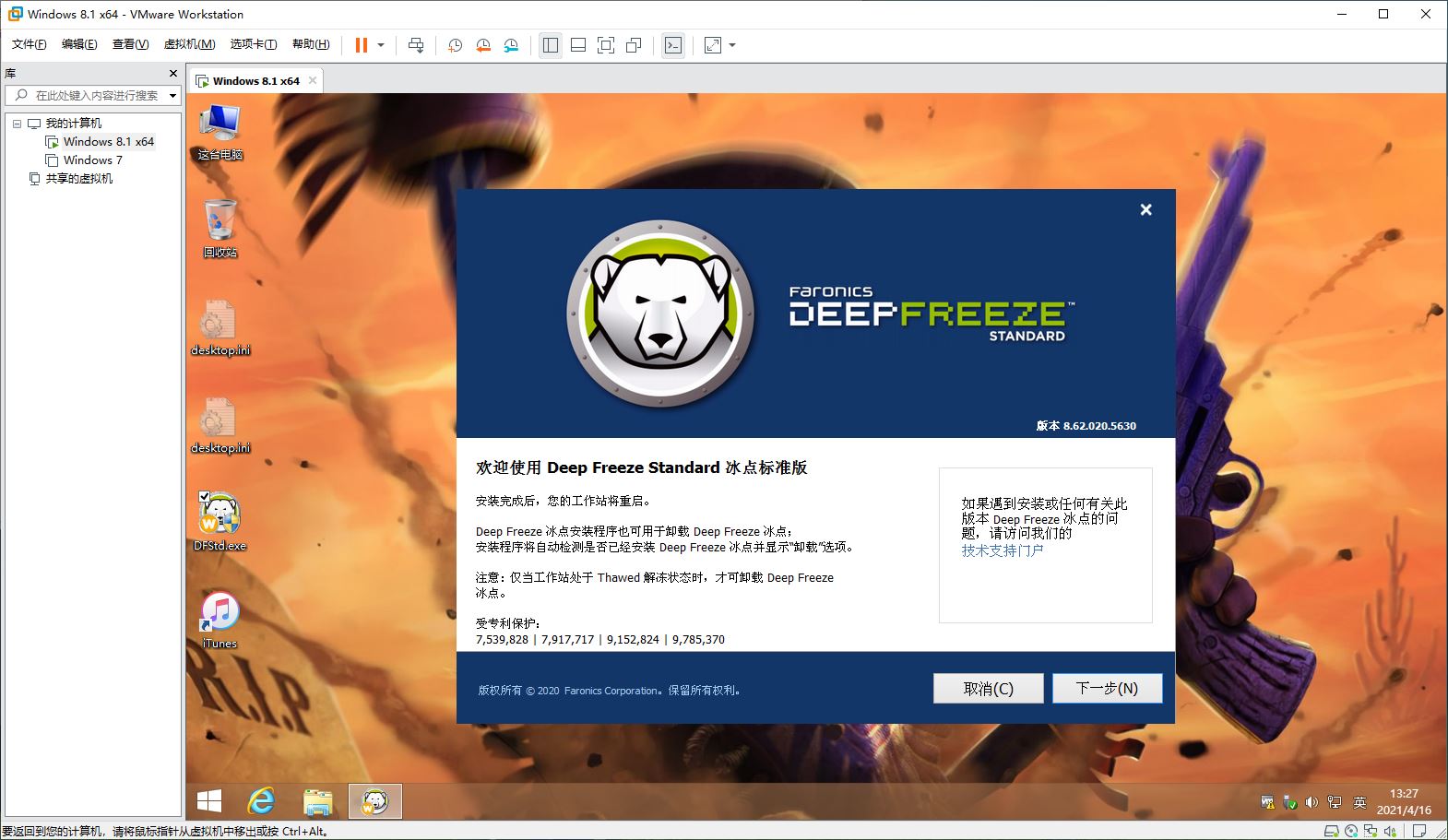This screenshot has height=840, width=1448.
Task: Open the stretch display dropdown arrow
Action: tap(732, 45)
